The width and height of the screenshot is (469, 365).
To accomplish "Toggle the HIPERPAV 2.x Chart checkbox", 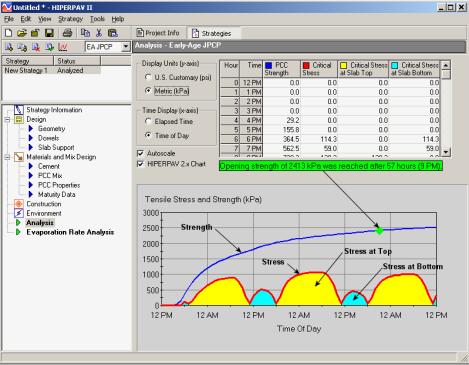I will 141,164.
